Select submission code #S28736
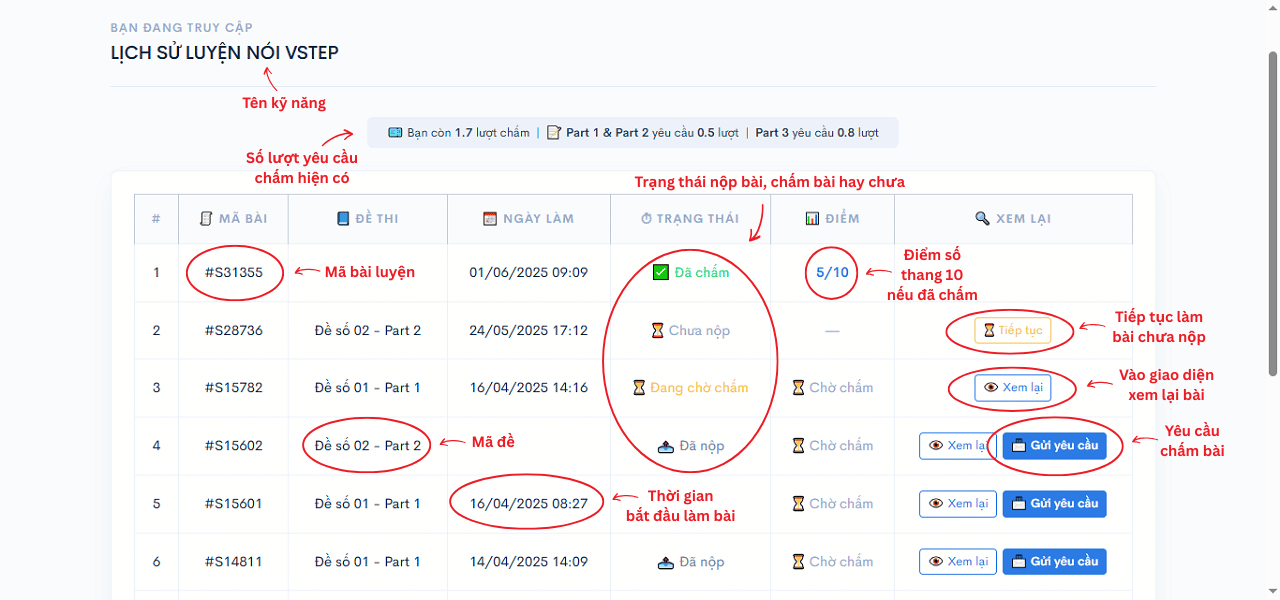Viewport: 1280px width, 600px height. click(x=234, y=330)
